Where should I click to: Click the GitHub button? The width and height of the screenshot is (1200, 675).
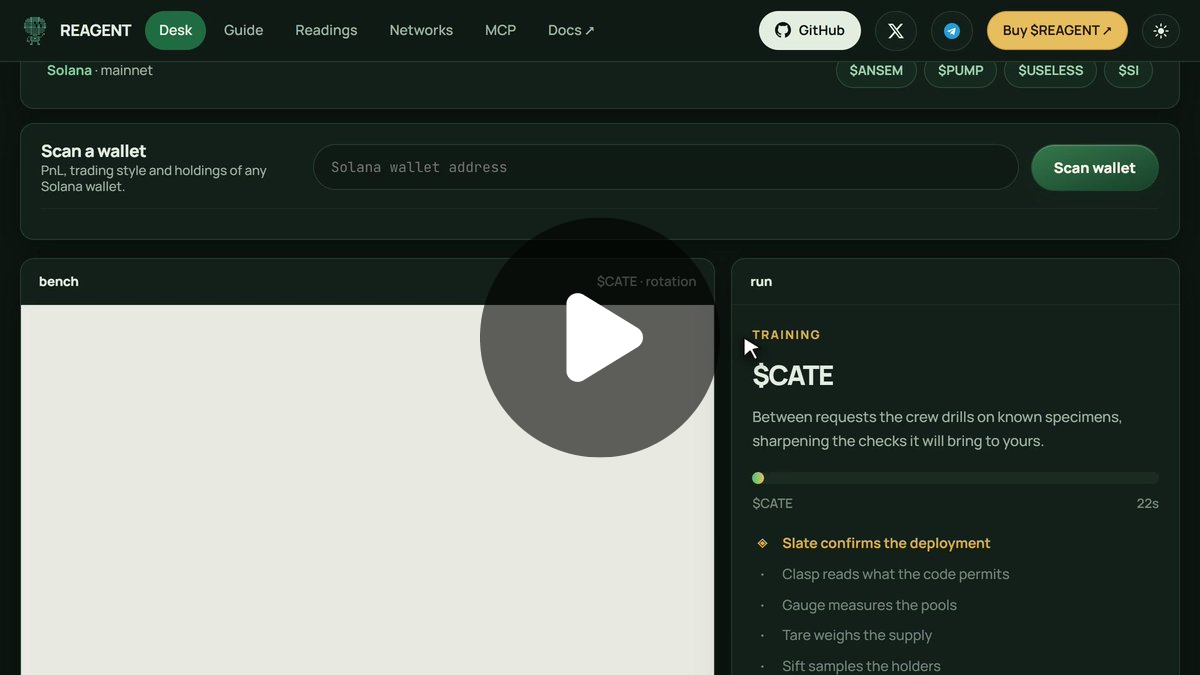(810, 31)
